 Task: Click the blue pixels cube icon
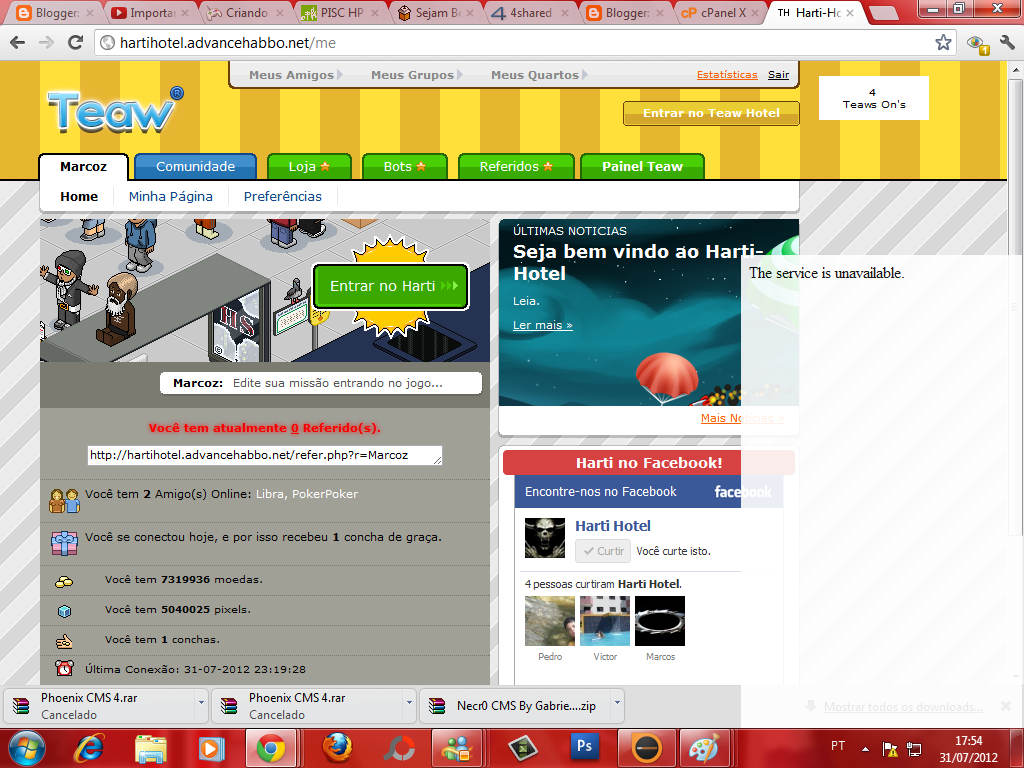(64, 611)
